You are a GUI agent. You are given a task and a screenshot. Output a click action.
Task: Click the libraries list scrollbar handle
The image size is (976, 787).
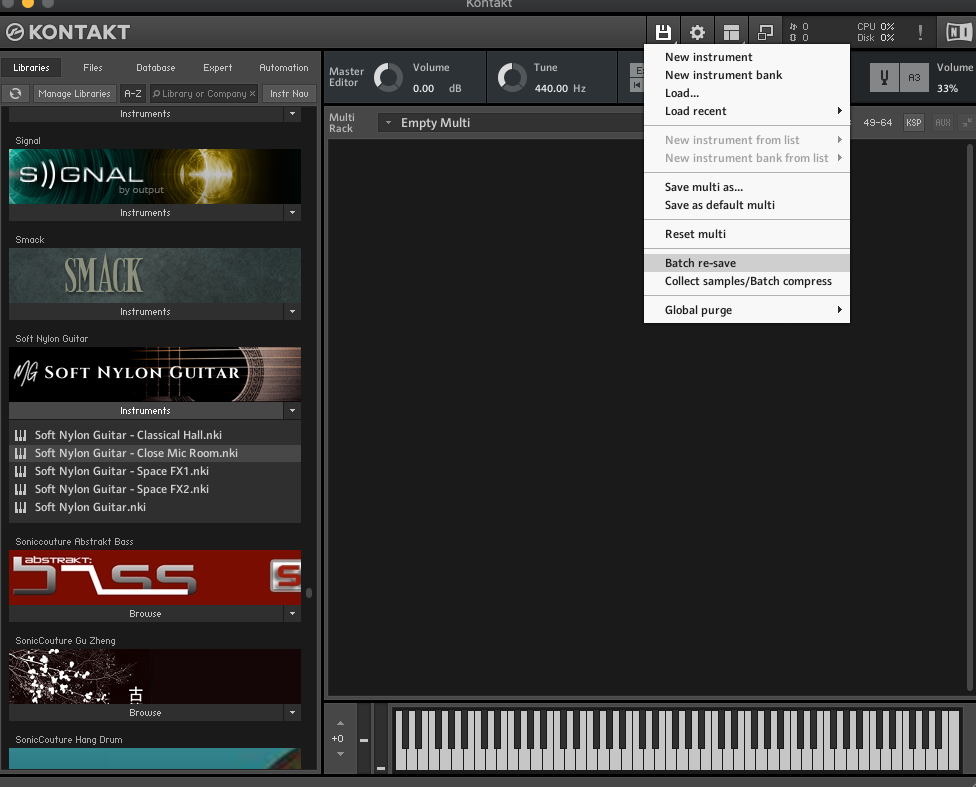coord(309,593)
